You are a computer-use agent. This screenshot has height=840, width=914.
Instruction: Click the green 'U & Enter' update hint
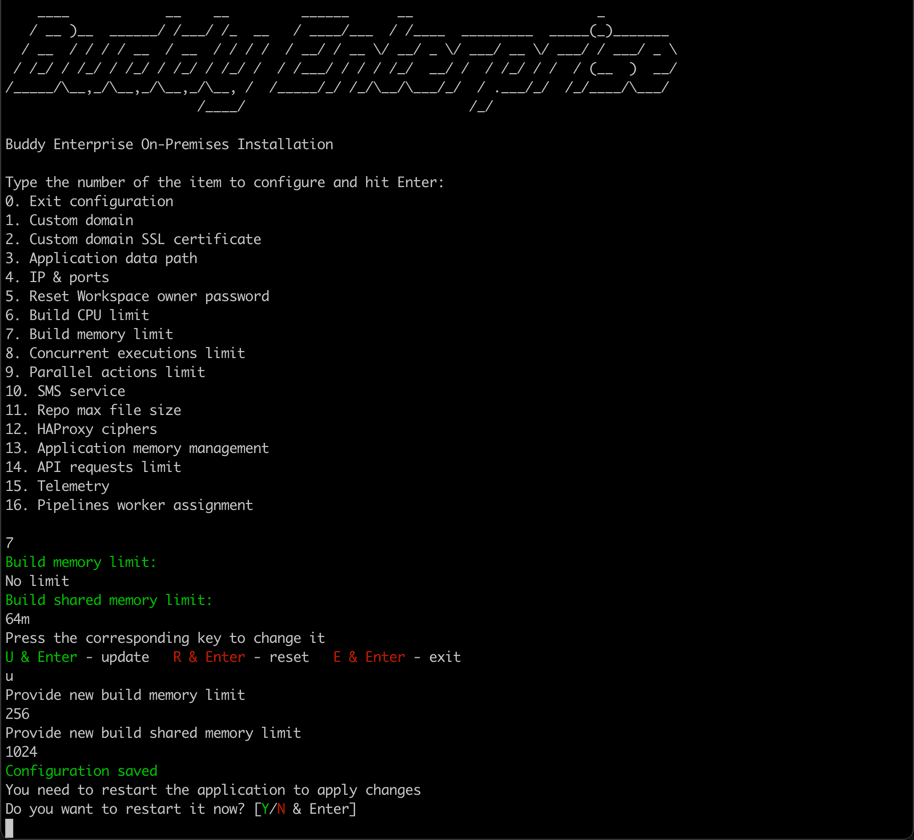pos(41,657)
